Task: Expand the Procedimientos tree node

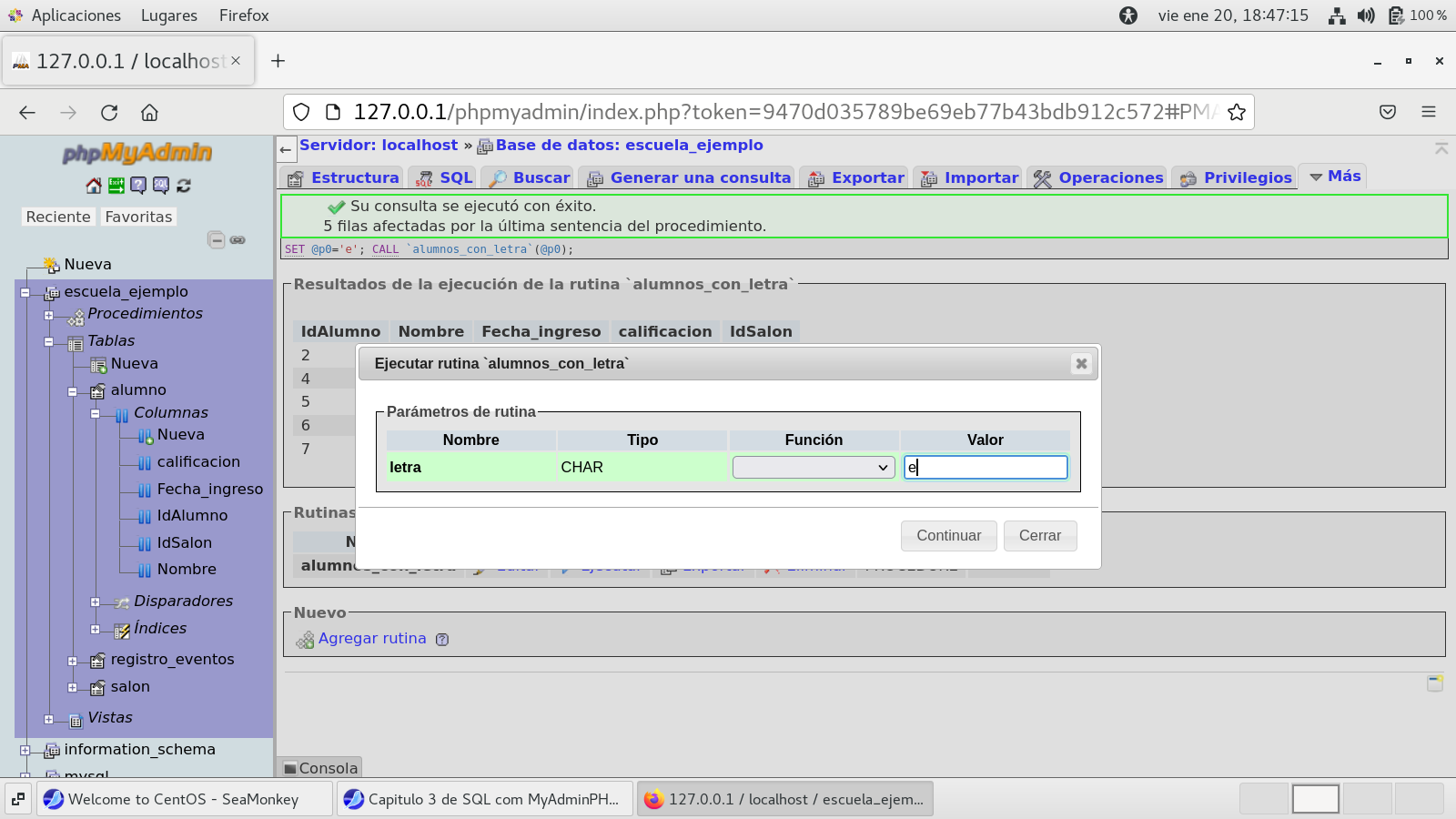Action: coord(49,315)
